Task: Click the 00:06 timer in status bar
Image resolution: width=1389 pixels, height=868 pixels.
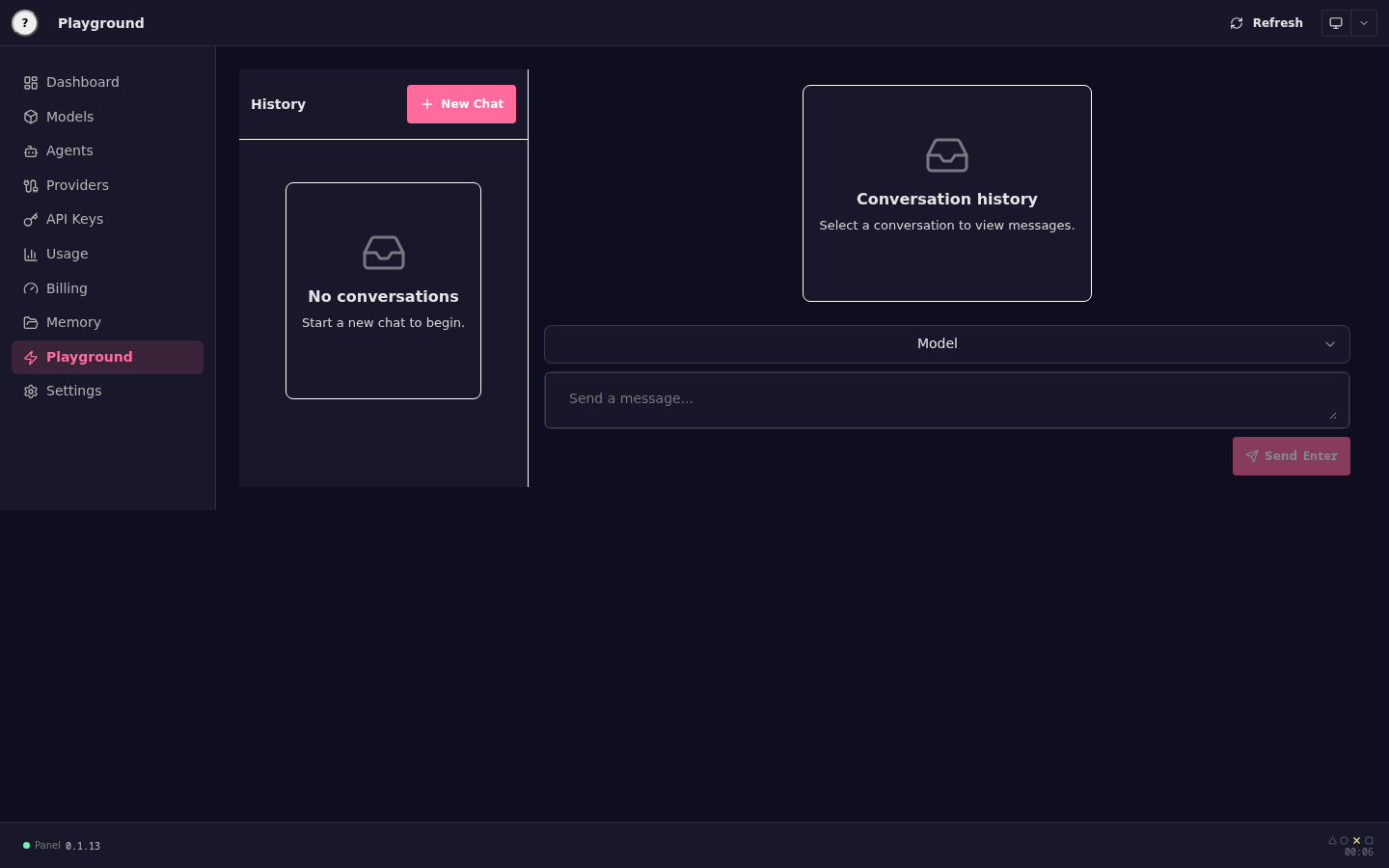Action: tap(1359, 853)
